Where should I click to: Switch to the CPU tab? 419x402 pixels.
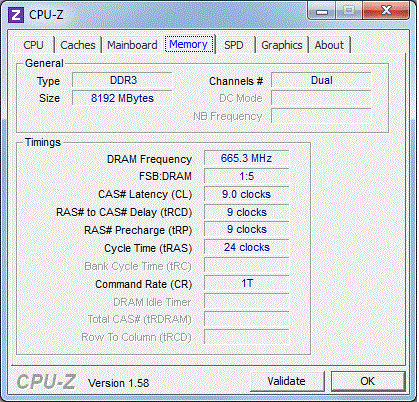(34, 45)
